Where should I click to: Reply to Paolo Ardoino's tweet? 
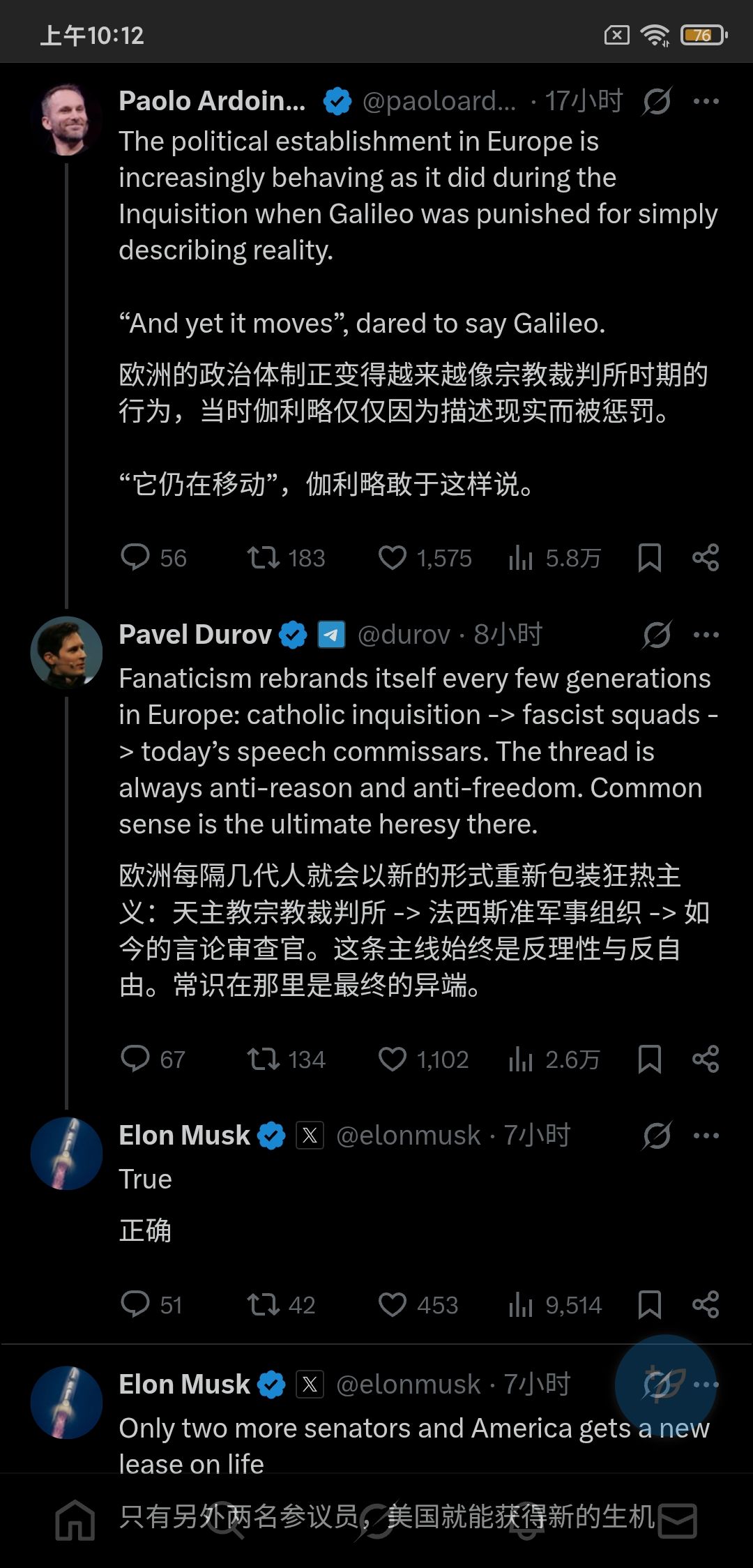(x=135, y=557)
